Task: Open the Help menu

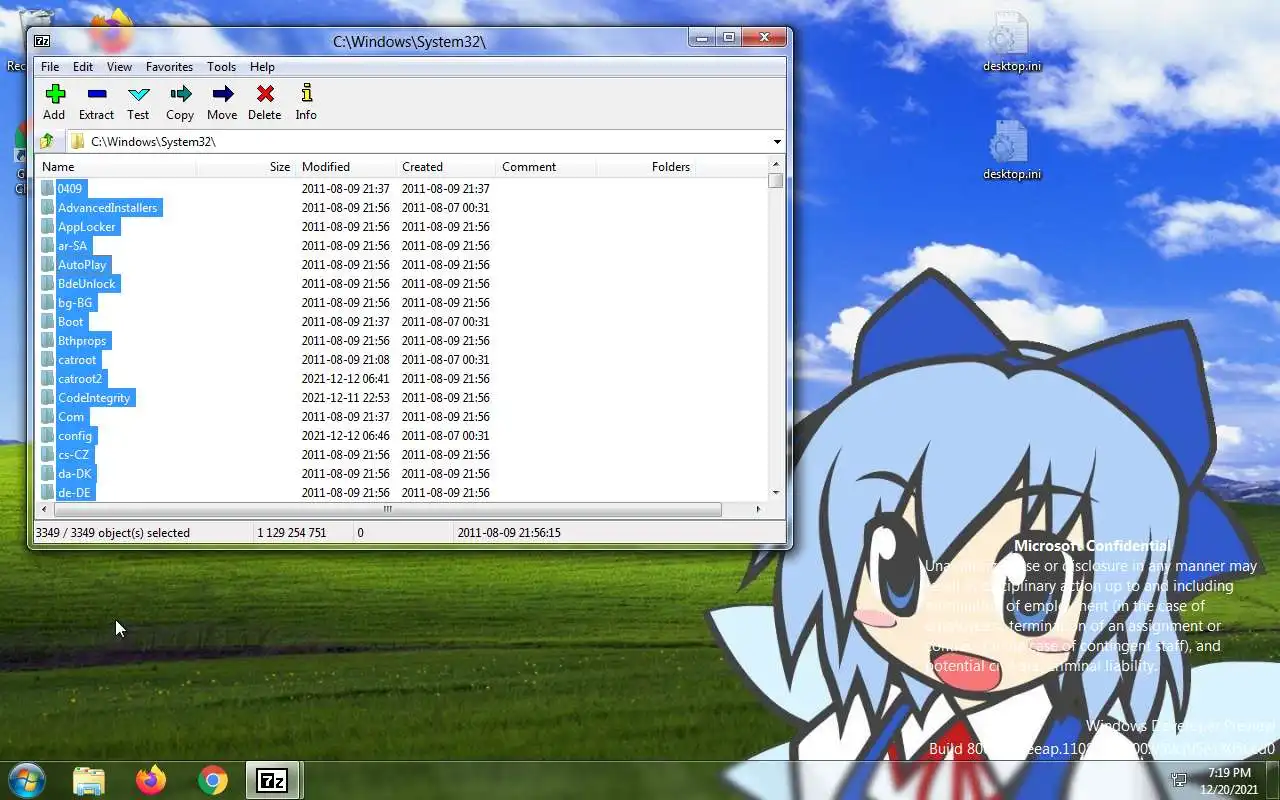Action: (x=262, y=67)
